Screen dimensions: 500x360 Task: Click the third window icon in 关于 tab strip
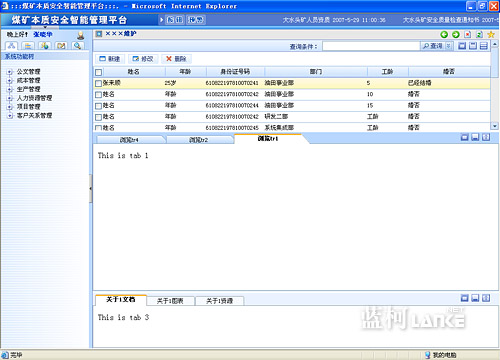486,298
